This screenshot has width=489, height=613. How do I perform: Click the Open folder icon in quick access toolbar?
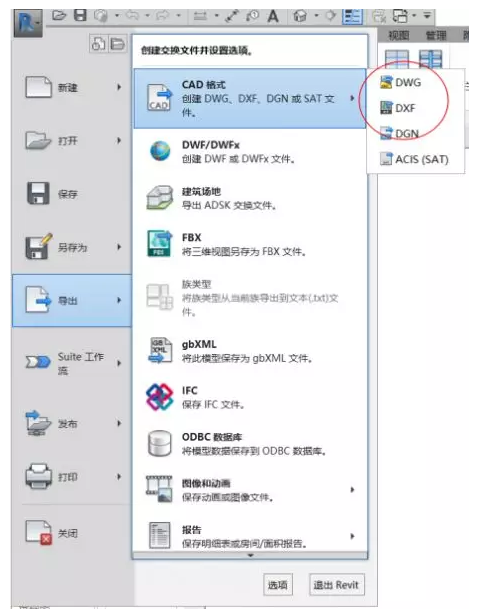pos(59,16)
